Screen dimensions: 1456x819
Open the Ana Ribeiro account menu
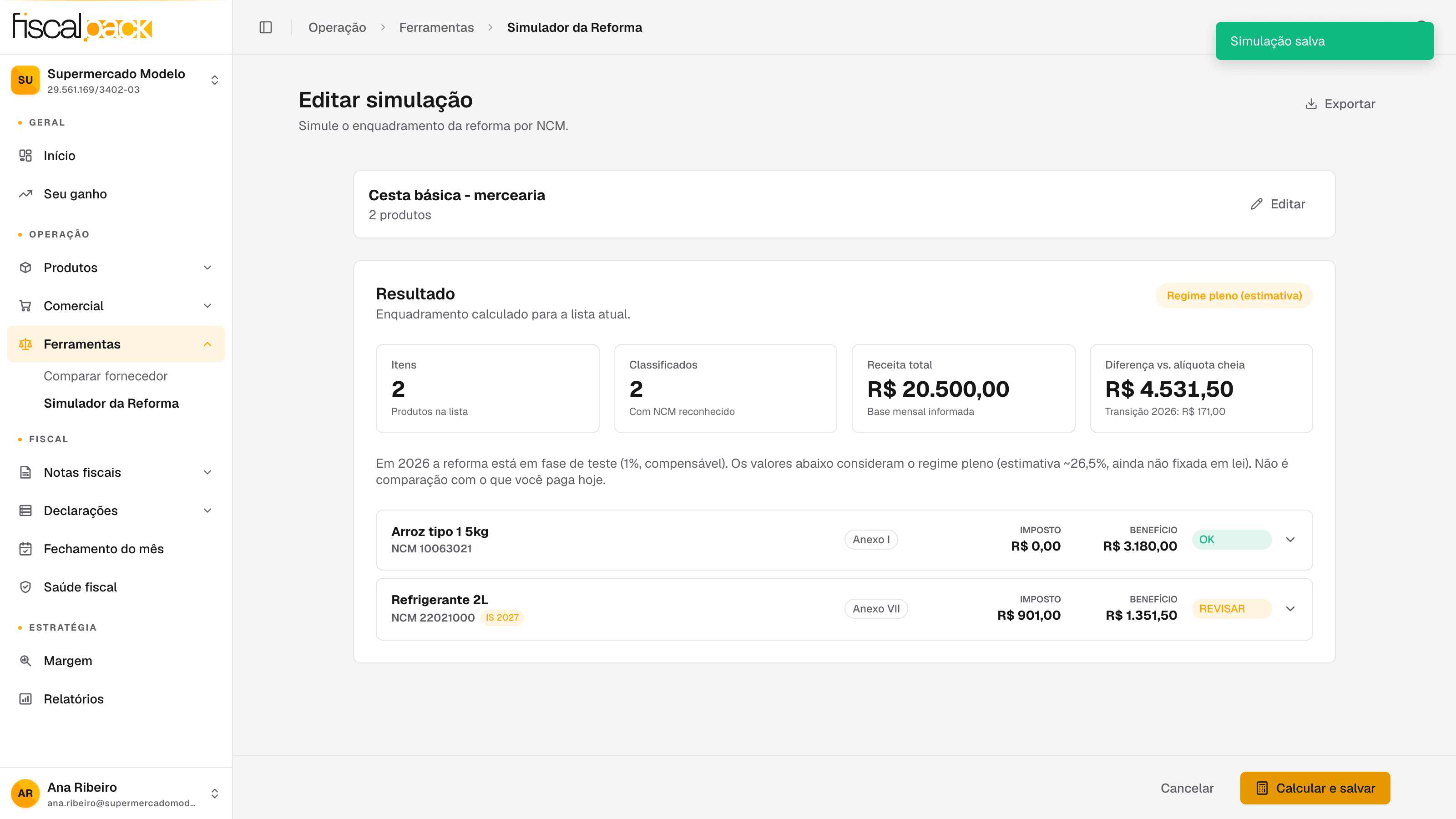coord(116,793)
